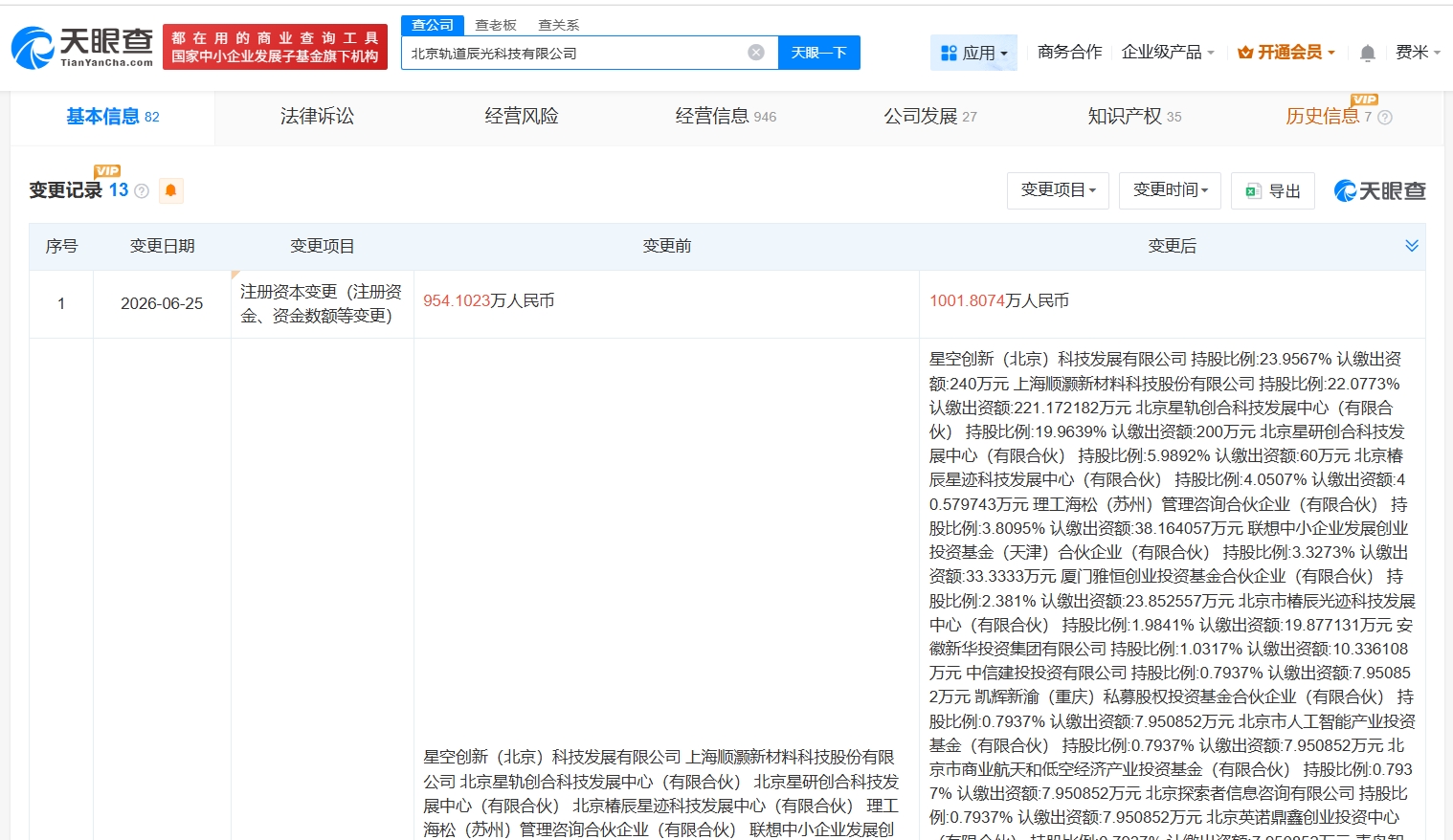The height and width of the screenshot is (840, 1453).
Task: Switch to the 公司发展 tab
Action: point(930,117)
